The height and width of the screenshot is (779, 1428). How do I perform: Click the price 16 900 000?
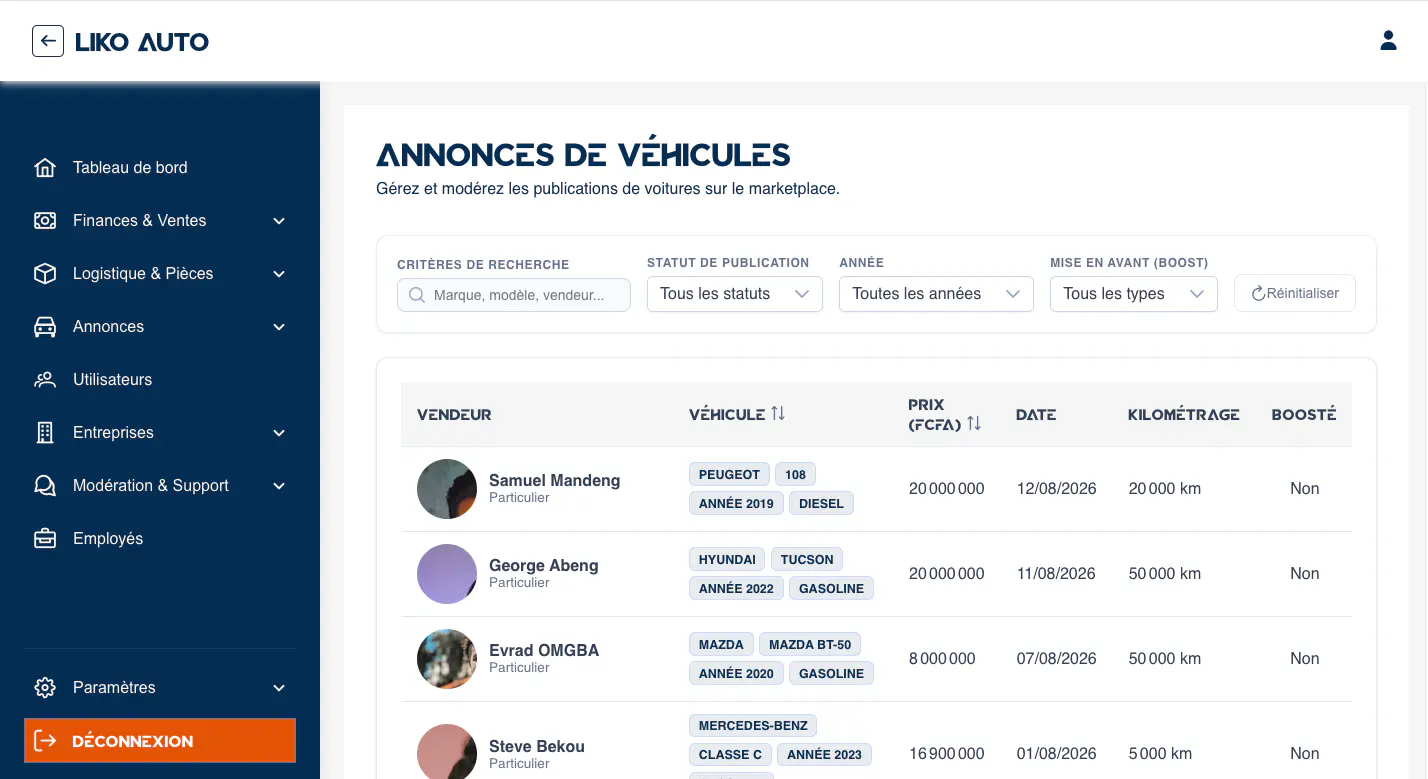(947, 754)
